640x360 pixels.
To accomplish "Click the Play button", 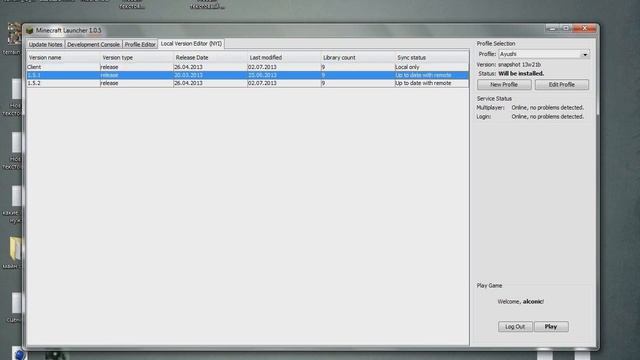I will 551,327.
